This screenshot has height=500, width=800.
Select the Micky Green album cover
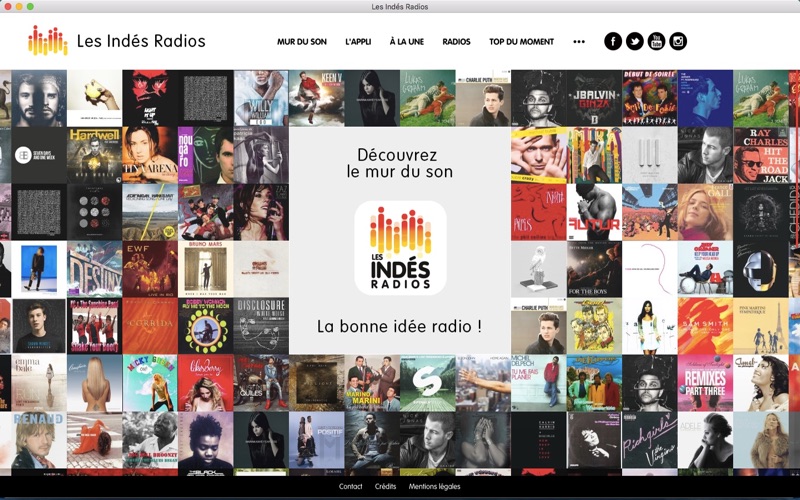tap(150, 383)
